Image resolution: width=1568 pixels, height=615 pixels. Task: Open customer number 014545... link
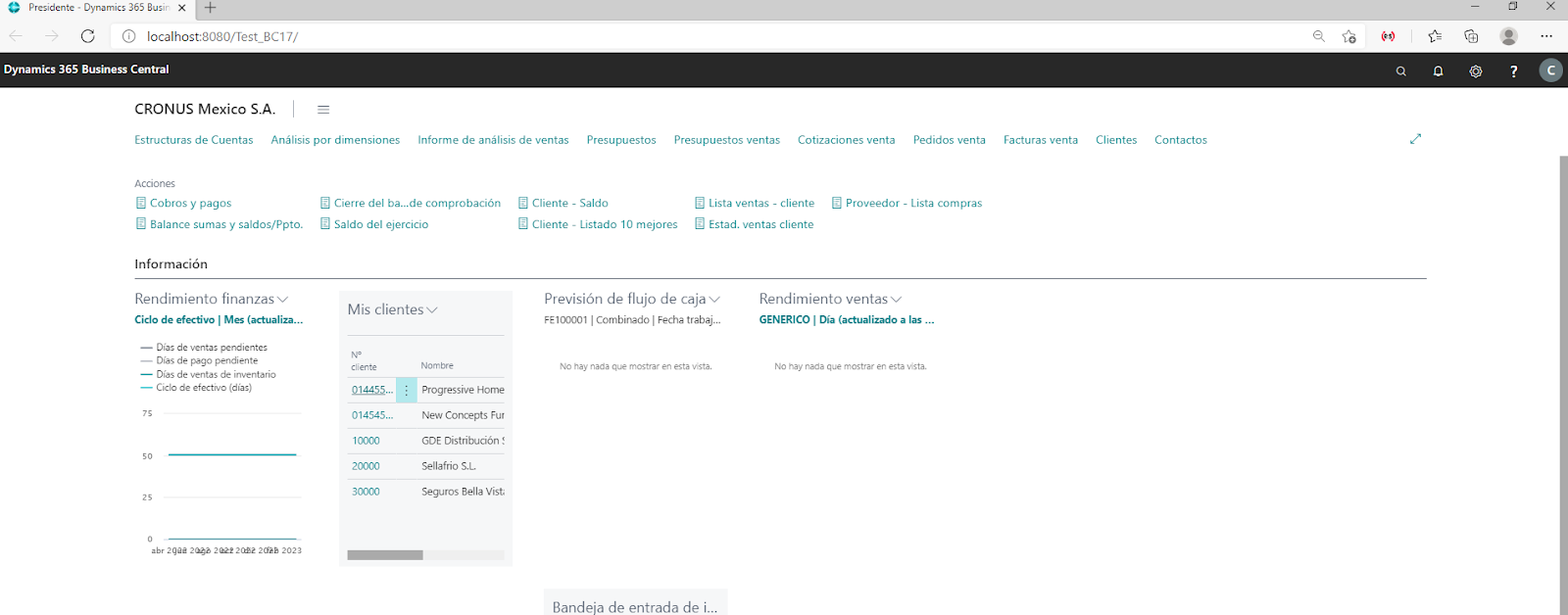click(x=372, y=415)
